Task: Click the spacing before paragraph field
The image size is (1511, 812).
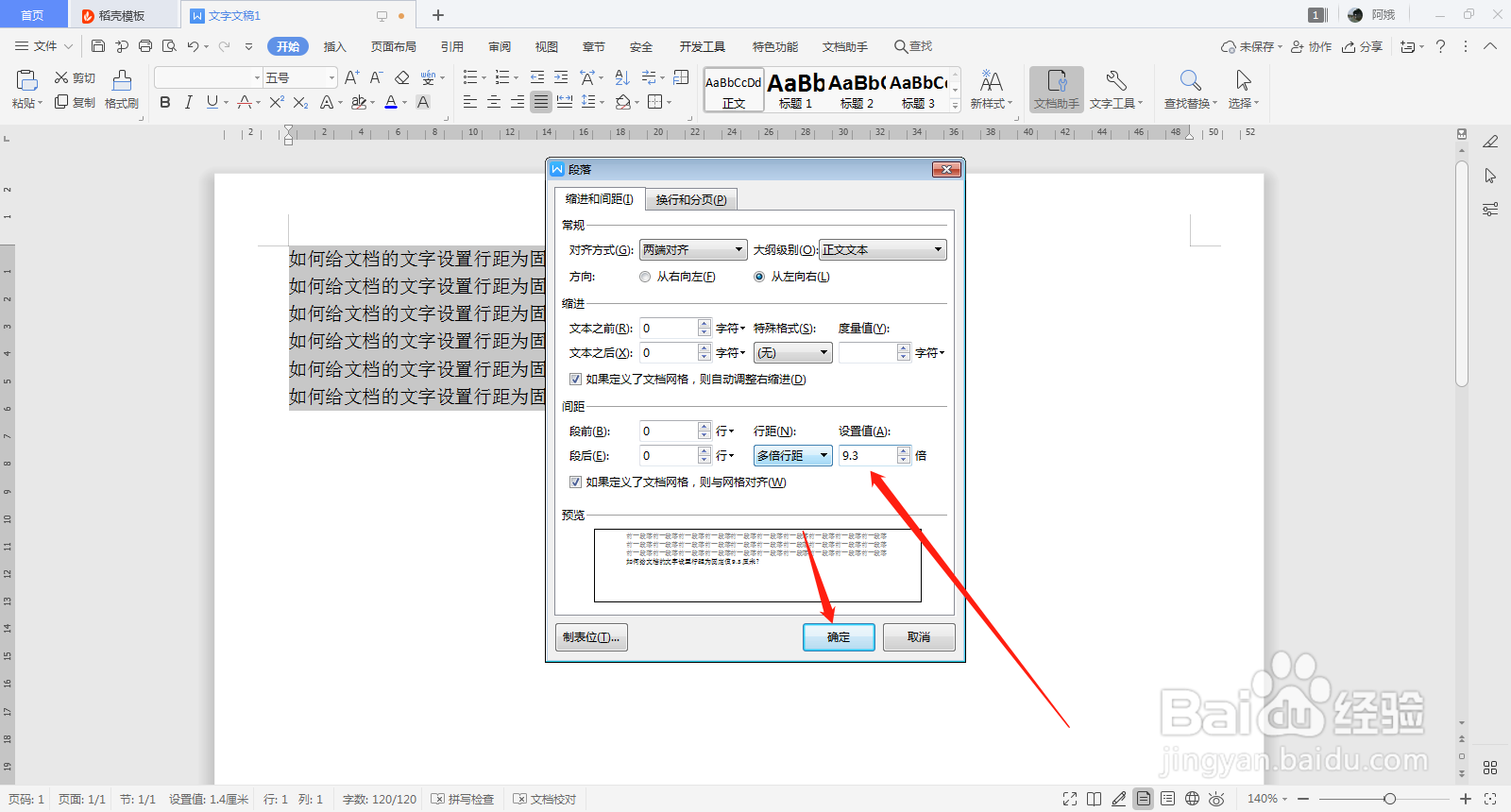Action: click(669, 431)
